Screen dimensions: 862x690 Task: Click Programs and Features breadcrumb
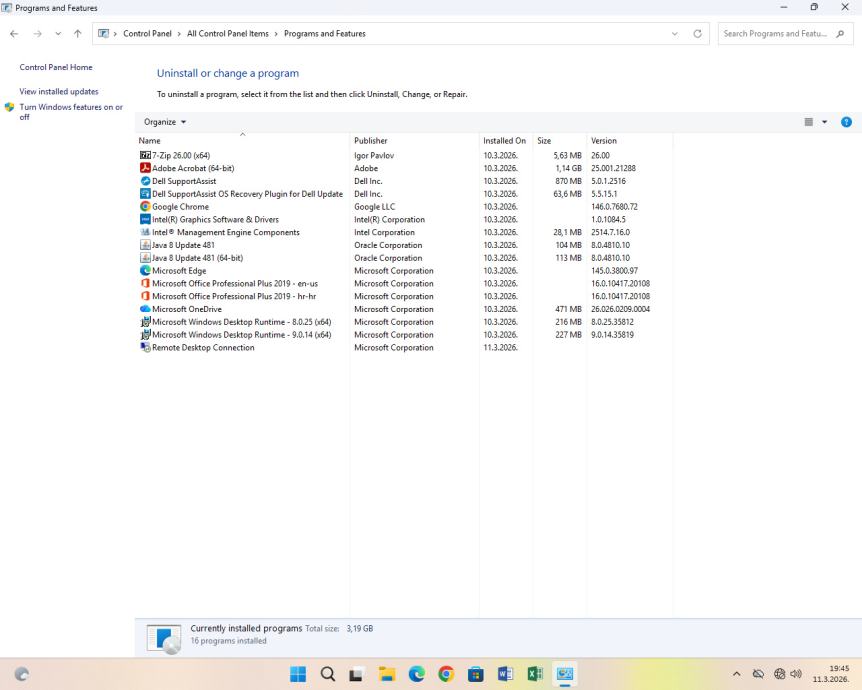(324, 34)
